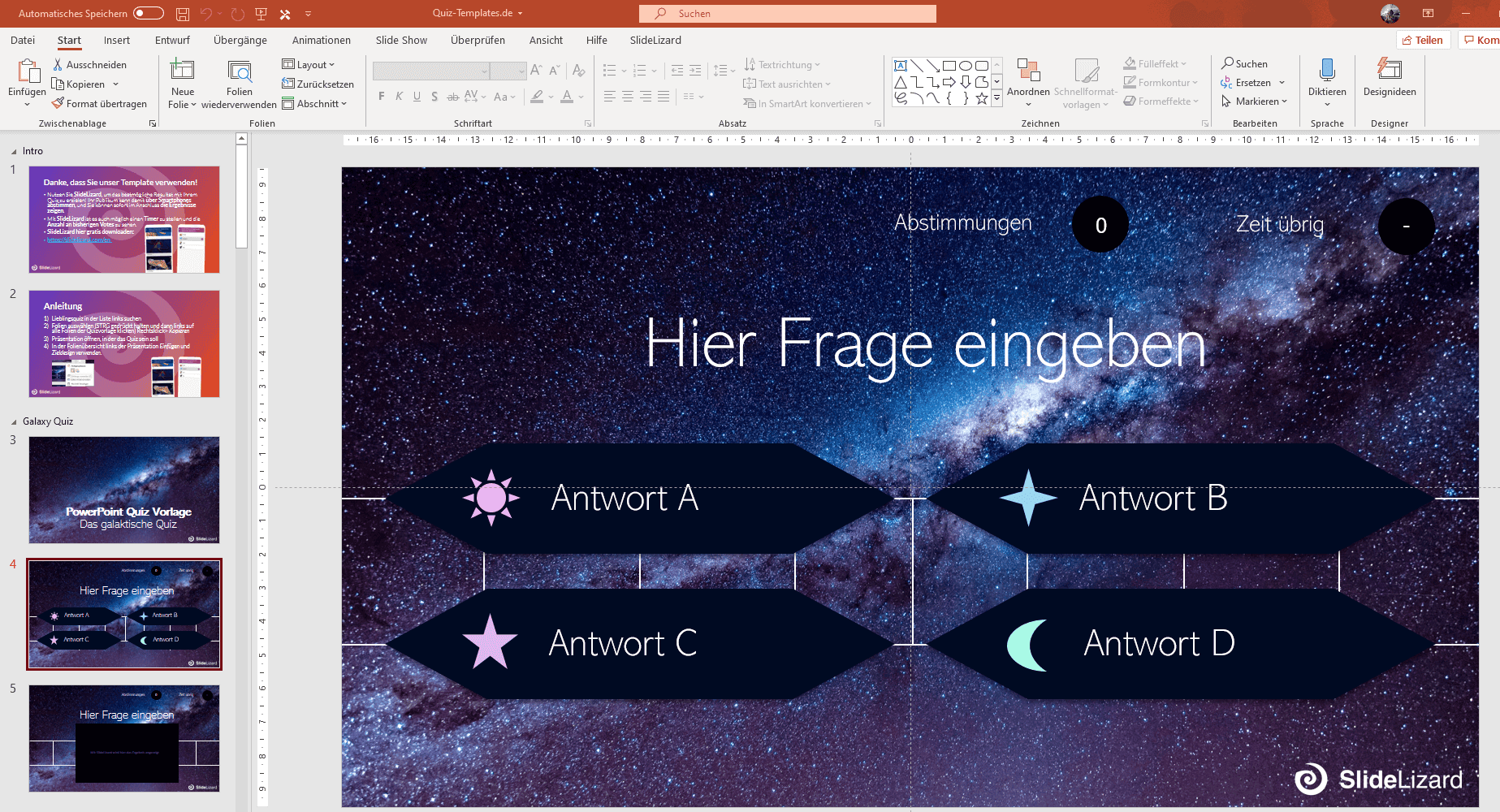Toggle center text alignment
Viewport: 1500px width, 812px height.
pyautogui.click(x=628, y=97)
